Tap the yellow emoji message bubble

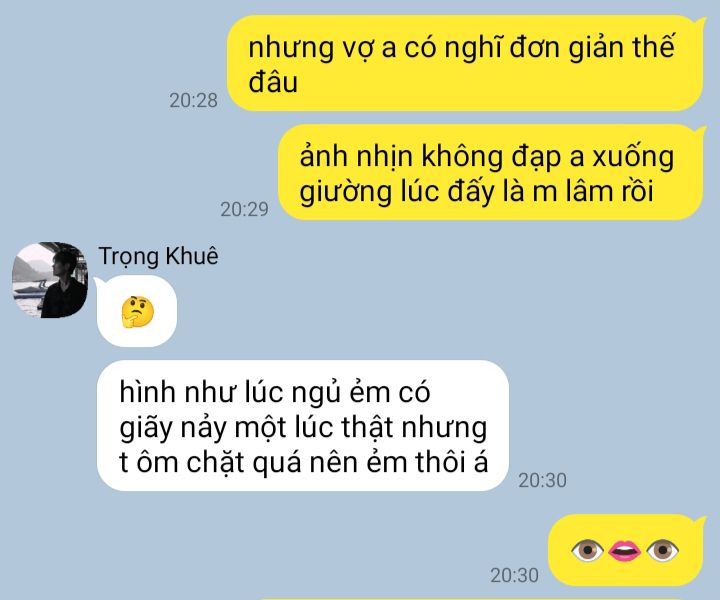pyautogui.click(x=626, y=550)
